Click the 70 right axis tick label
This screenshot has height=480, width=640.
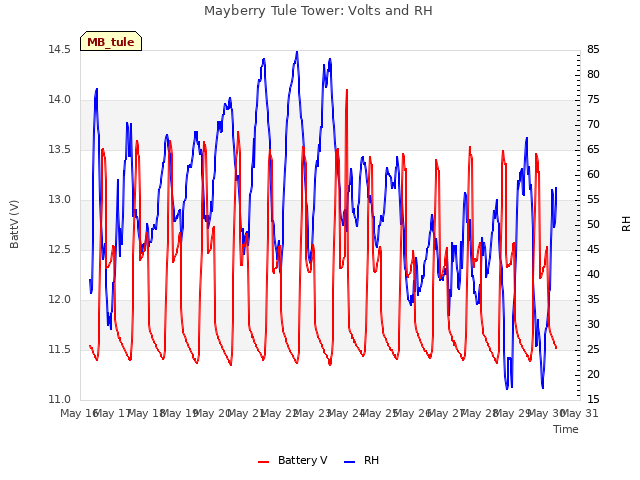pos(593,124)
